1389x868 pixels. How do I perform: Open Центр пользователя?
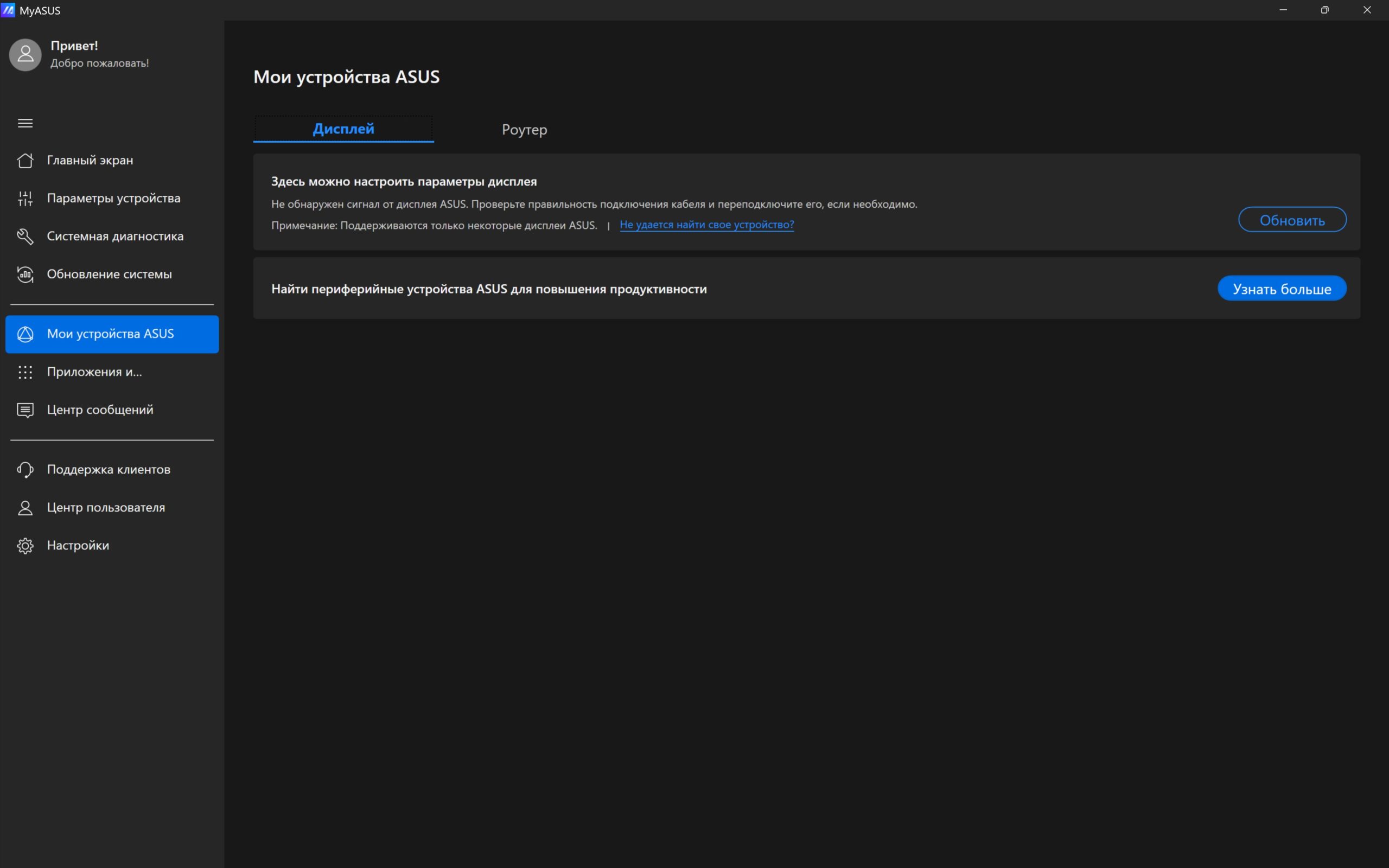point(112,507)
